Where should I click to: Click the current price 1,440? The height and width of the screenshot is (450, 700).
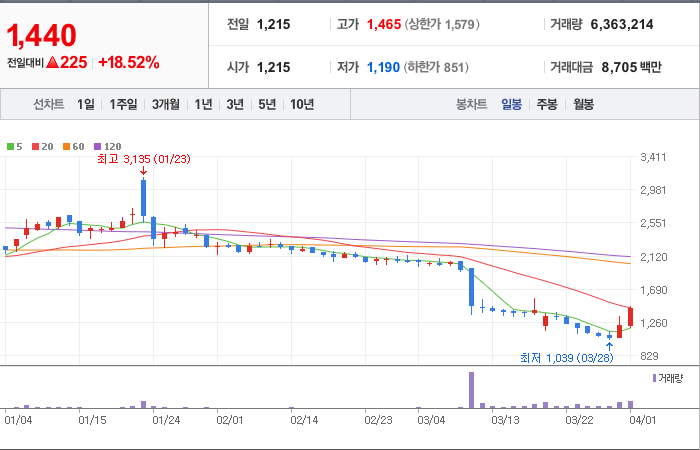(x=41, y=36)
